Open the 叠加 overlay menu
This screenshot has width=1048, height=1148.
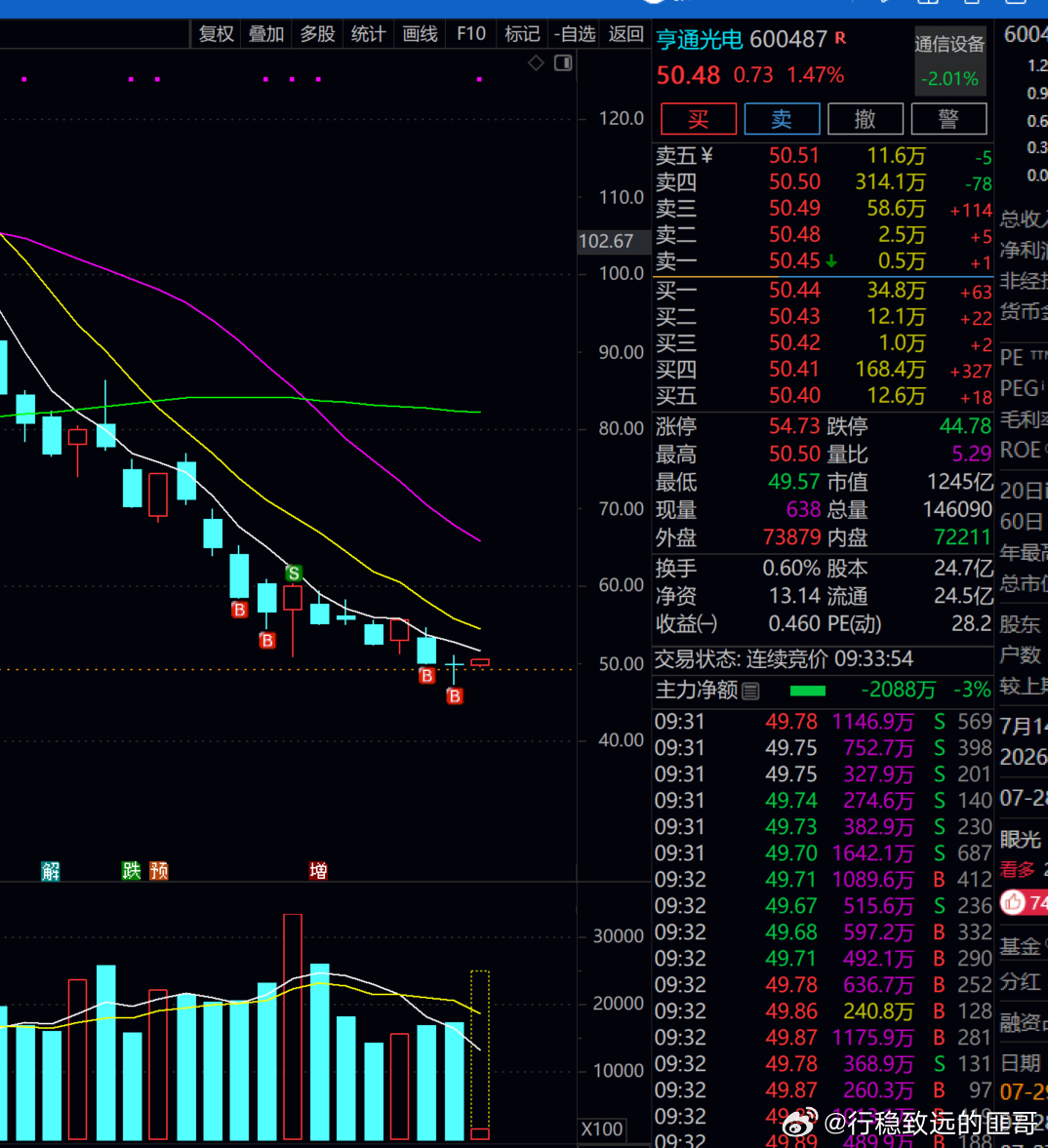coord(265,34)
